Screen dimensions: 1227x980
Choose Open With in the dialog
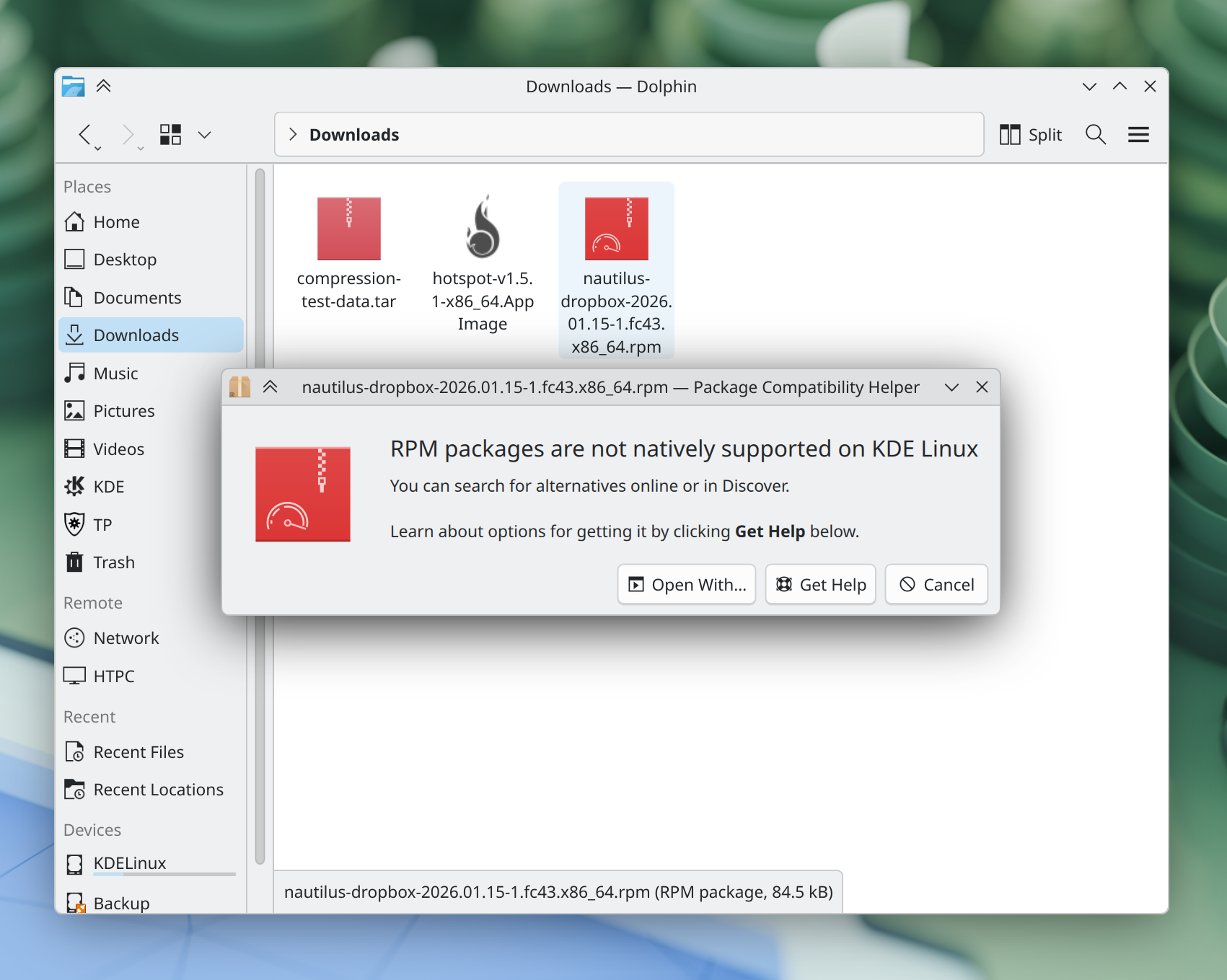685,584
